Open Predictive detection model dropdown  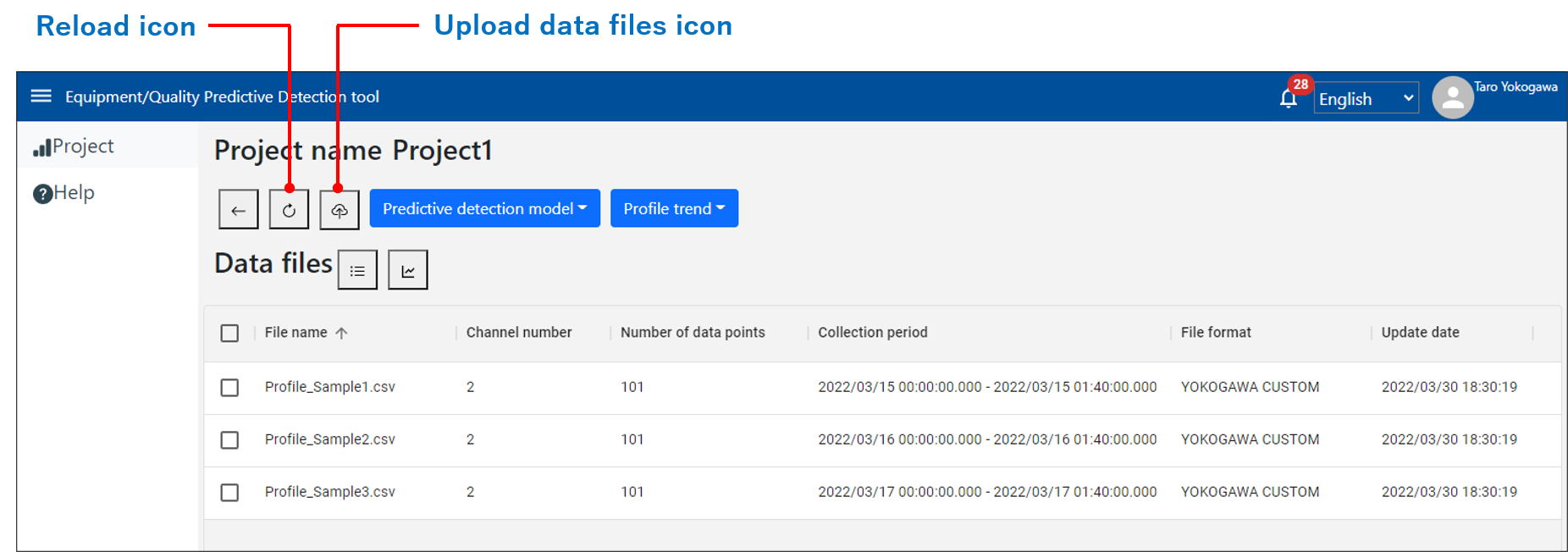pyautogui.click(x=484, y=208)
